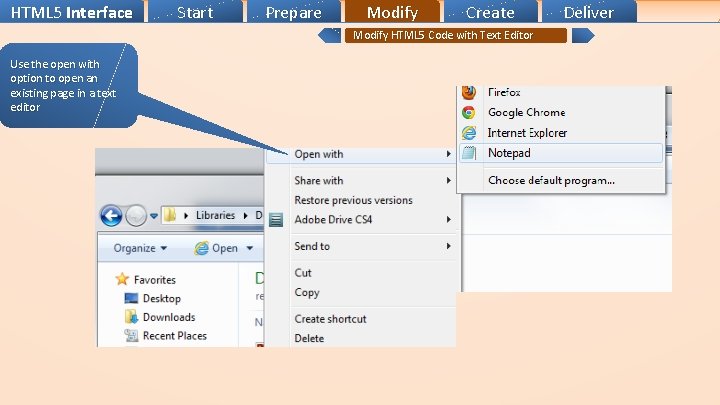Click the Recent Places icon
Image resolution: width=720 pixels, height=405 pixels.
131,336
